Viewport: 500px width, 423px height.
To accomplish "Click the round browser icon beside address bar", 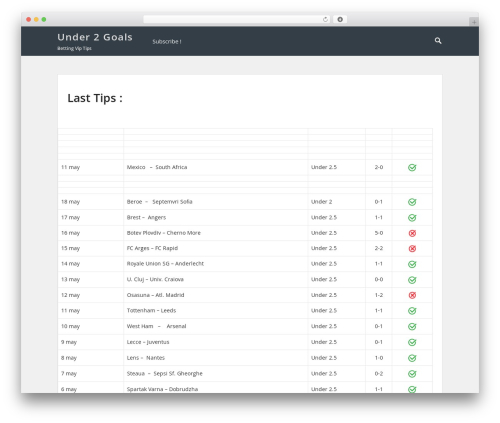I will click(x=340, y=20).
